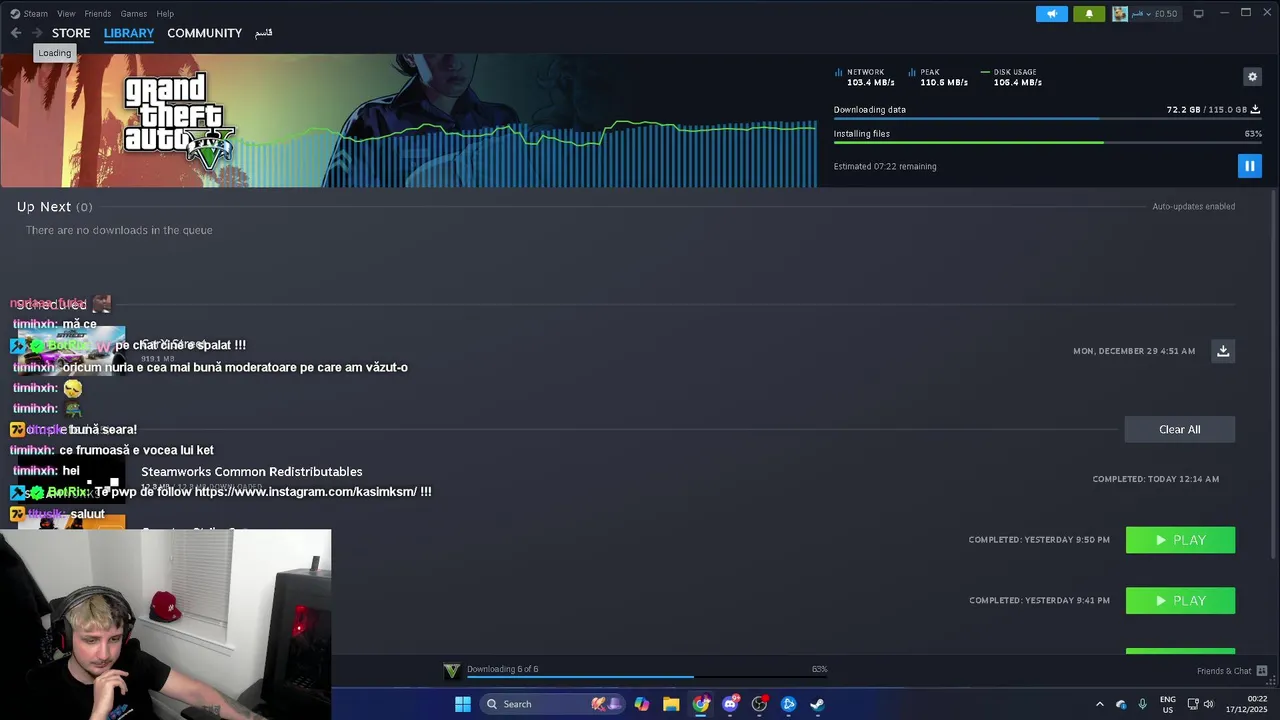Click the DISK USAGE 108.4 MB/s stat
Screen dimensions: 1280x720
pos(1012,77)
